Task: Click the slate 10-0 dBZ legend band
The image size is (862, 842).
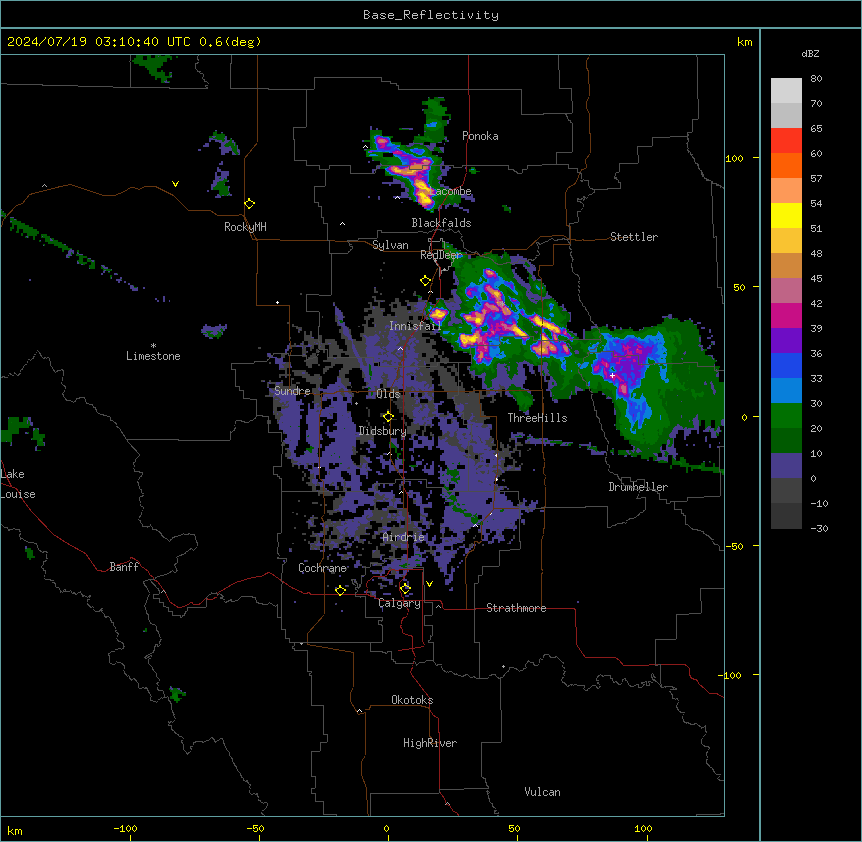Action: click(786, 466)
